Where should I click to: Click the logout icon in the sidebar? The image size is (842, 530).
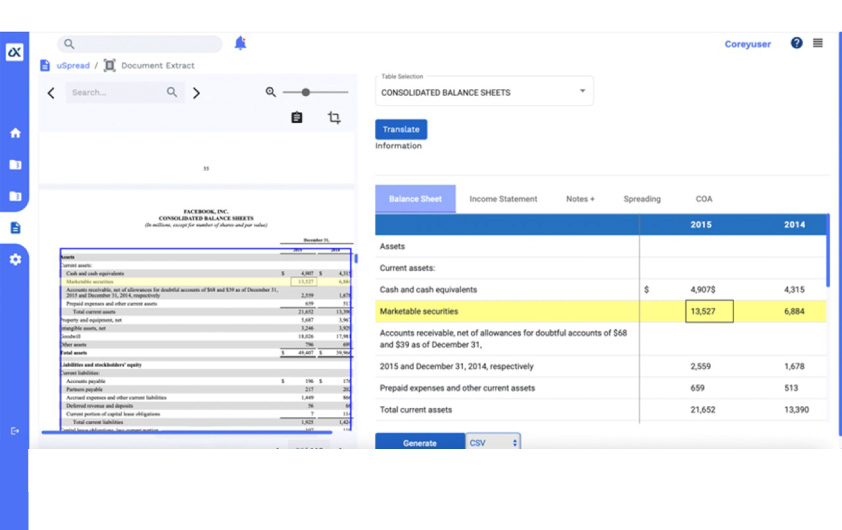pos(15,431)
